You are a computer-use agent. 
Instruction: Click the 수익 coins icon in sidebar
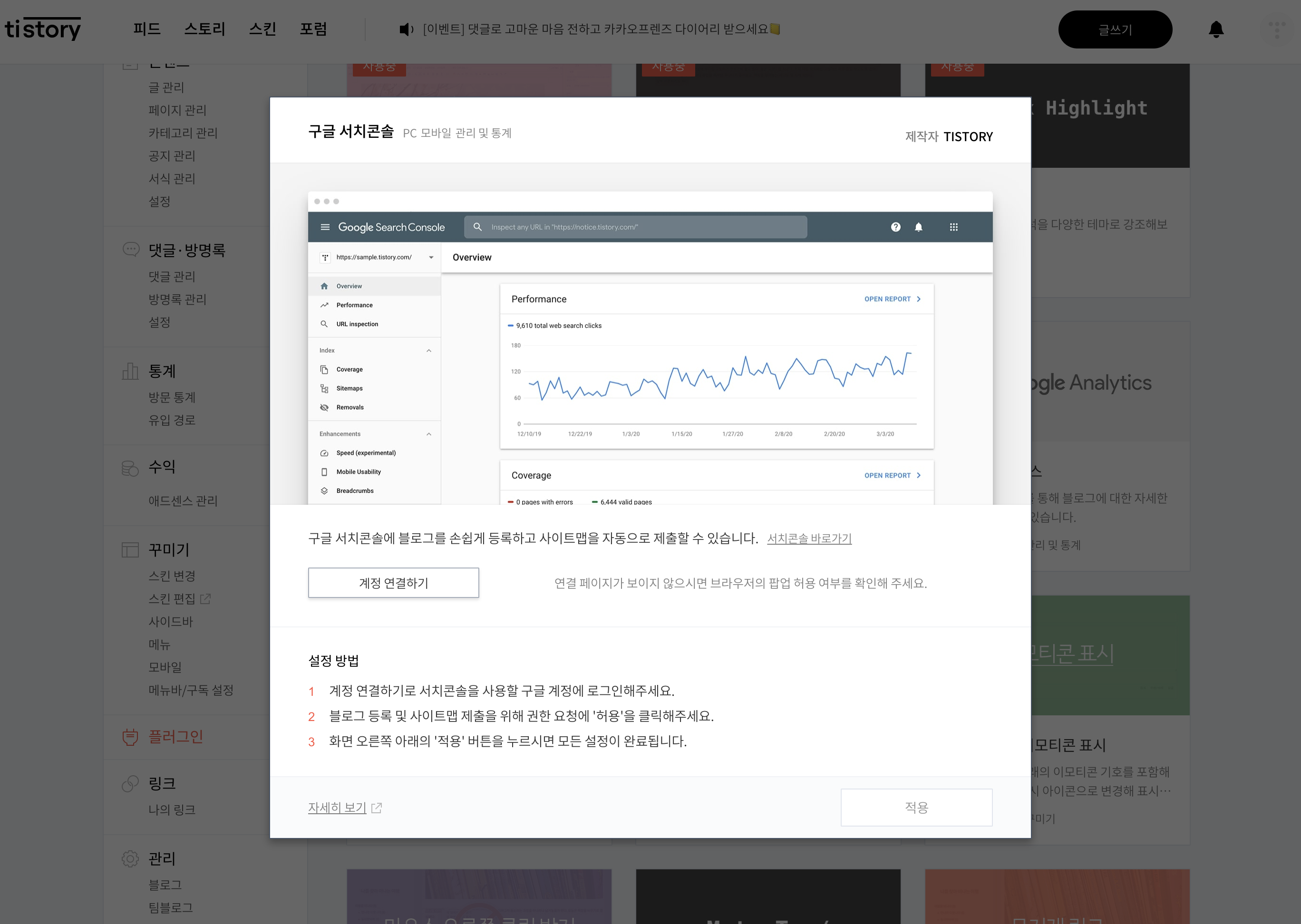pyautogui.click(x=130, y=468)
